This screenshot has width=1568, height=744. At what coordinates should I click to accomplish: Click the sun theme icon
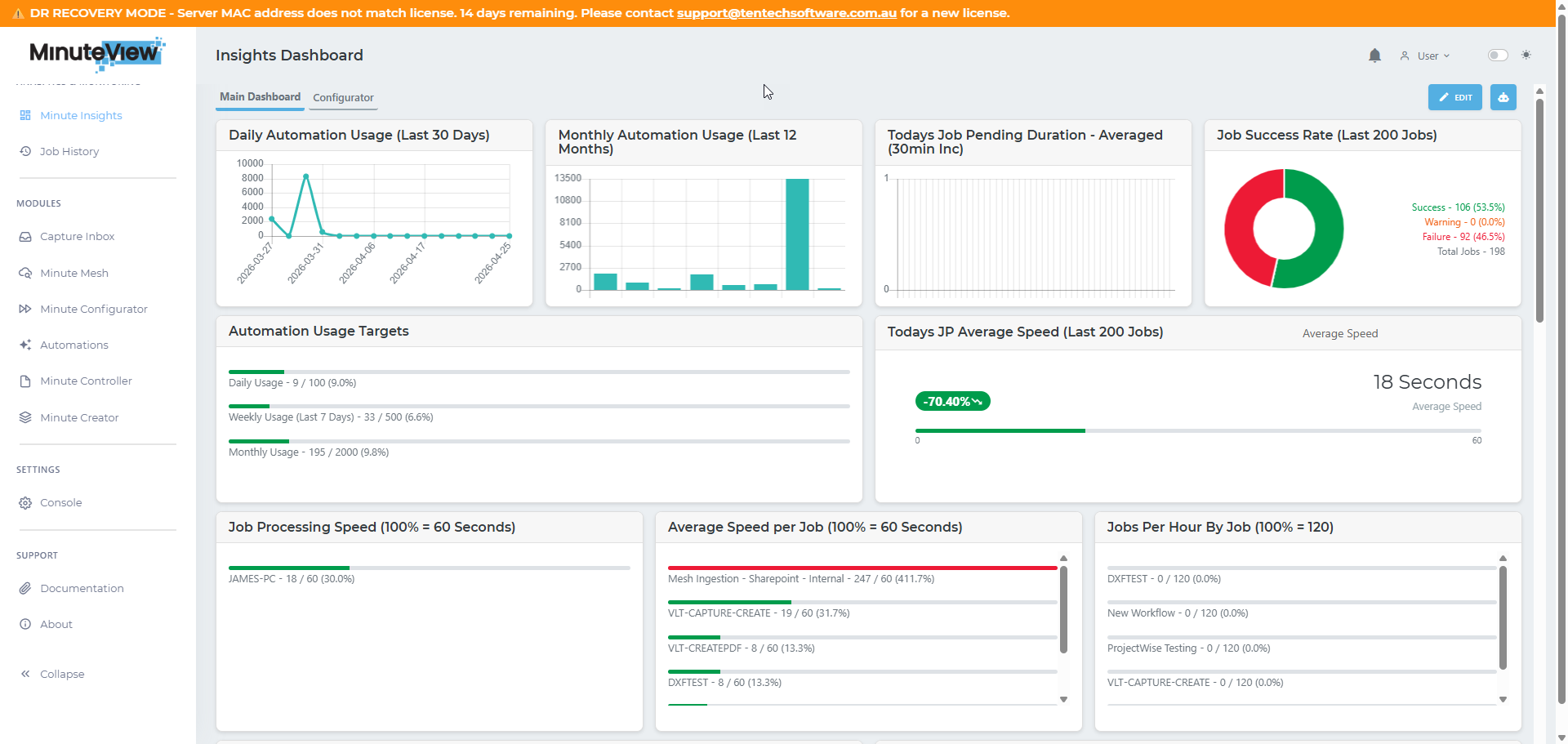click(1526, 56)
